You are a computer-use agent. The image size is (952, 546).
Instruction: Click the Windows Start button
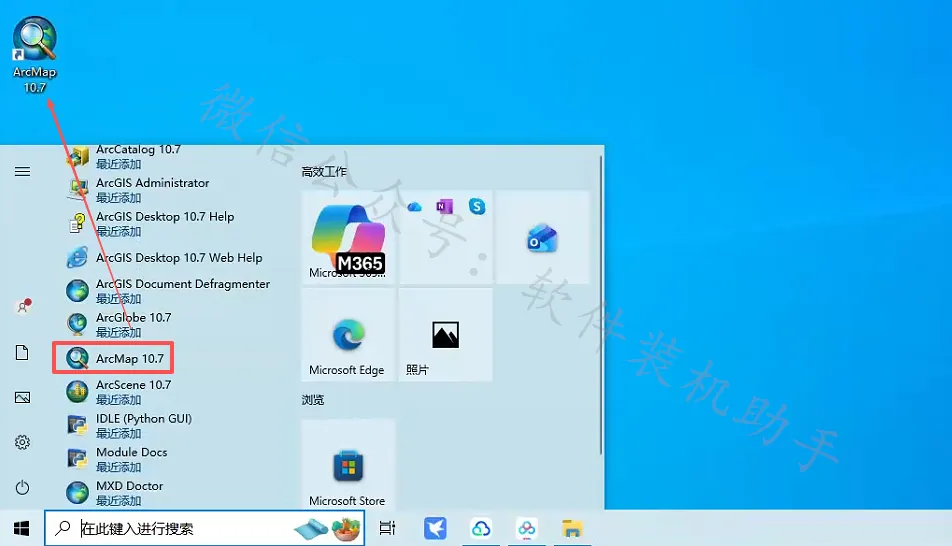21,528
